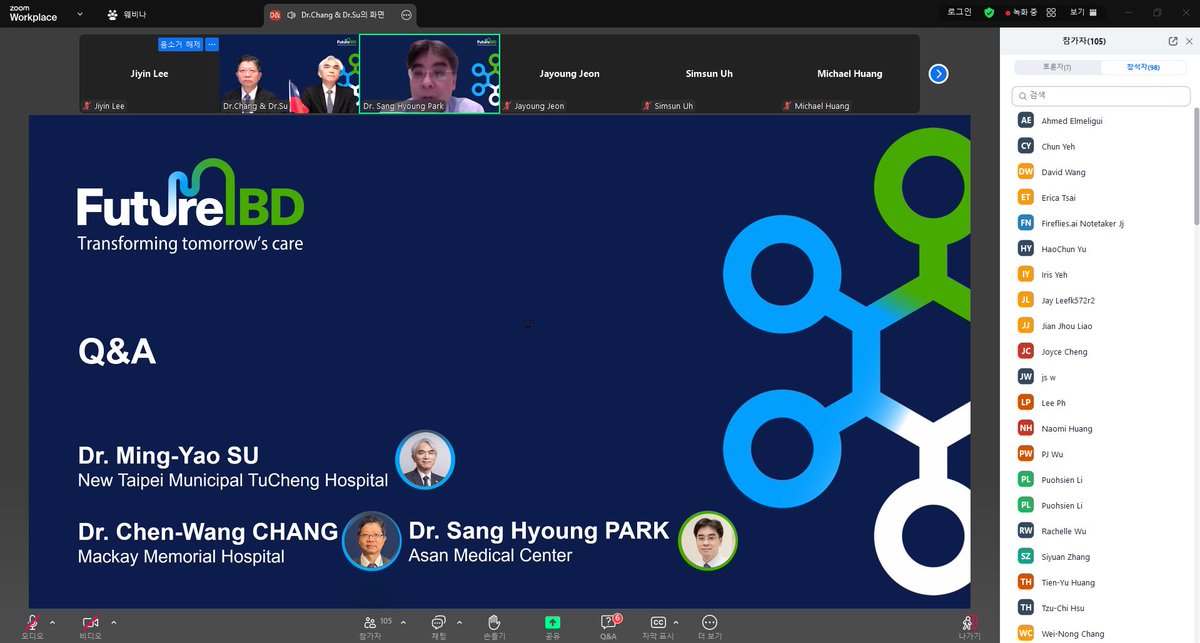The image size is (1200, 643).
Task: Open the chat (채팅) icon
Action: (438, 622)
